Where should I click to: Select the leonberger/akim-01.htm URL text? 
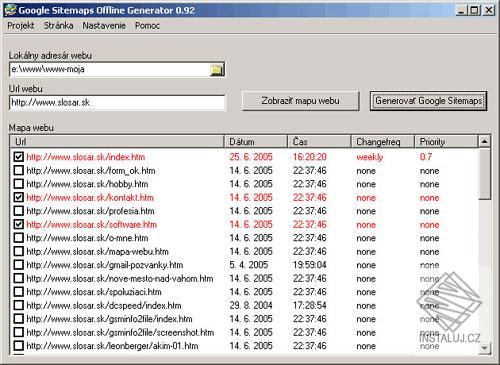coord(112,346)
